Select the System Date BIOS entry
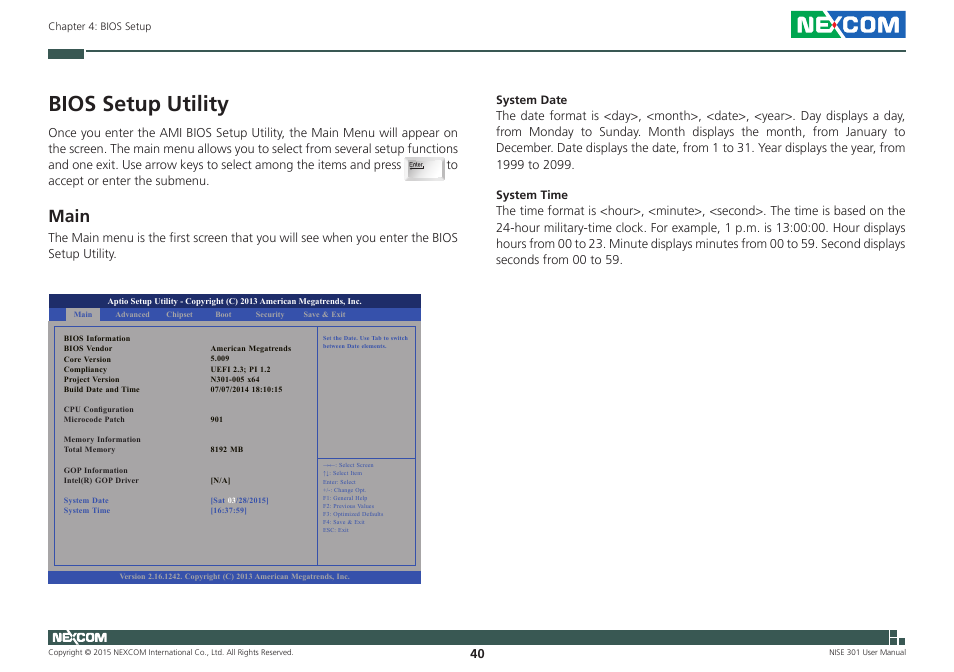Image resolution: width=954 pixels, height=672 pixels. coord(86,501)
